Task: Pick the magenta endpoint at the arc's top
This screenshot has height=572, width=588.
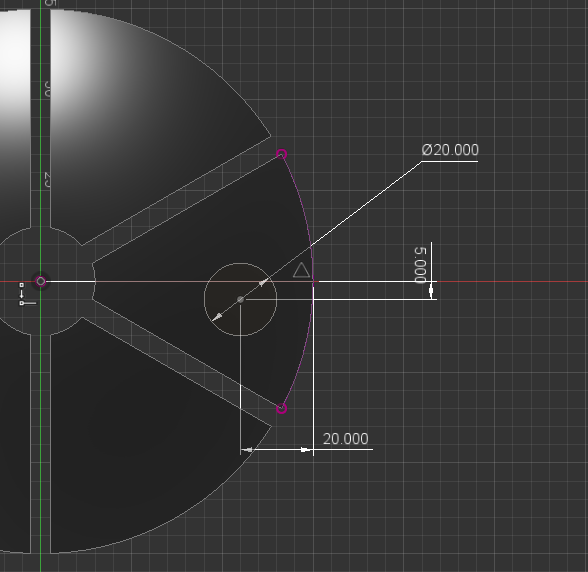Action: (282, 154)
